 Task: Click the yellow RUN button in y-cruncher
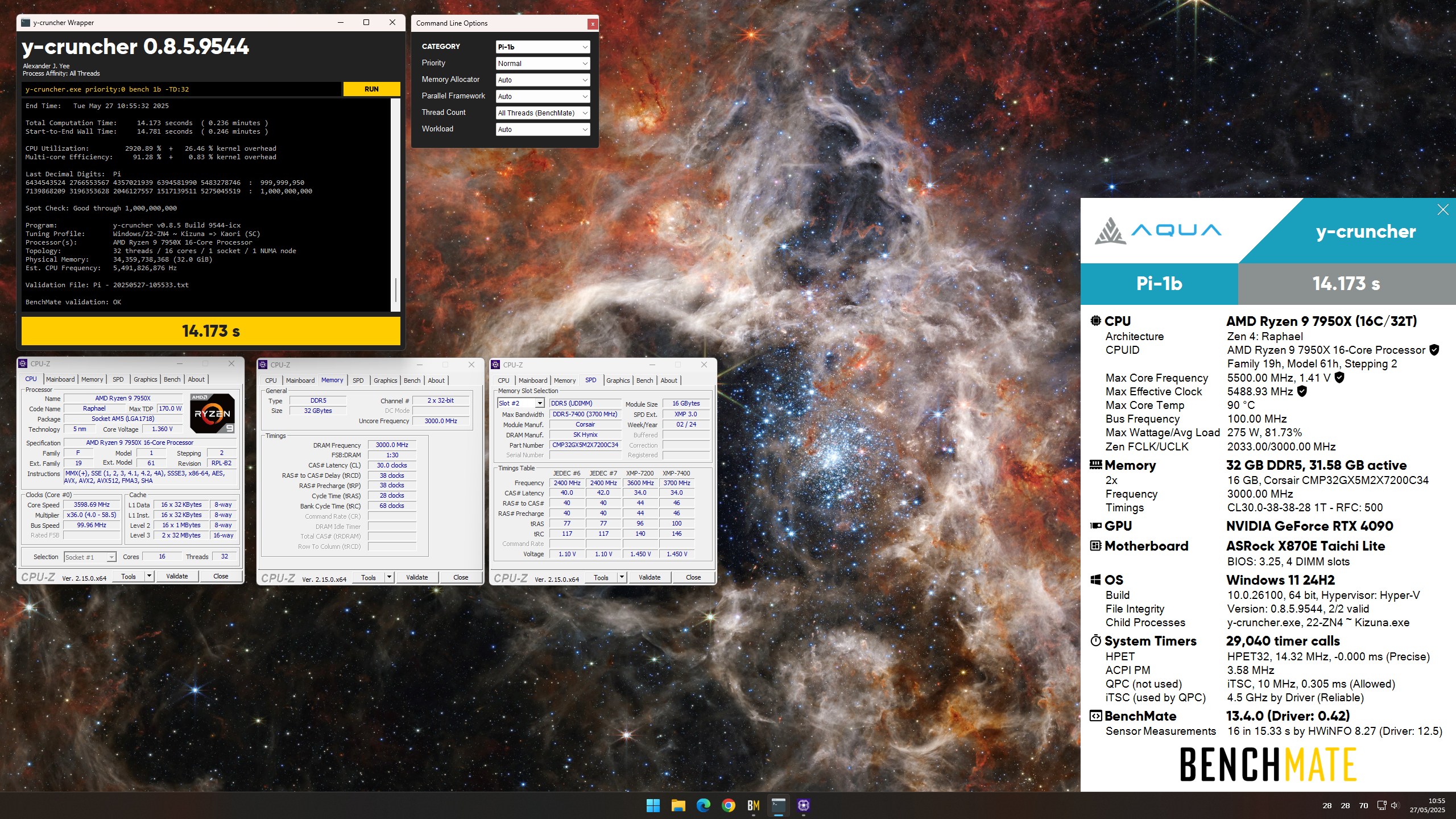(371, 89)
